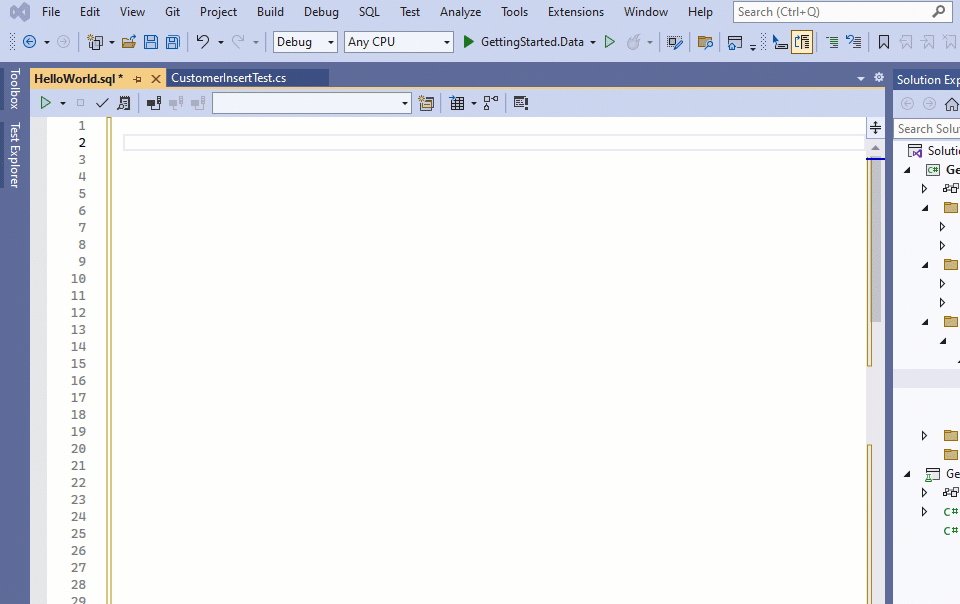Click the bookmark icon in main toolbar
The width and height of the screenshot is (960, 604).
click(883, 42)
